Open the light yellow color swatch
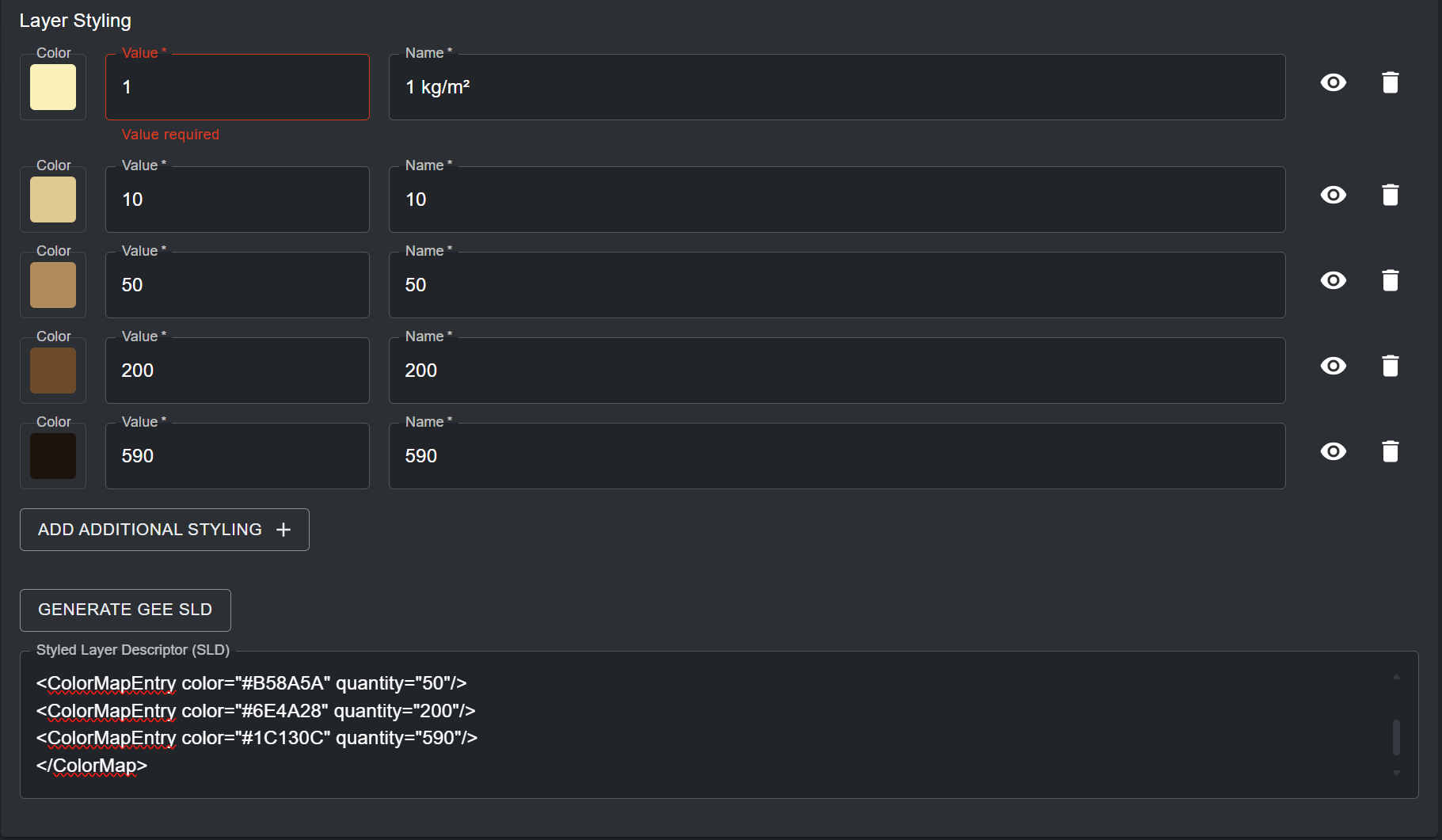 pos(53,87)
